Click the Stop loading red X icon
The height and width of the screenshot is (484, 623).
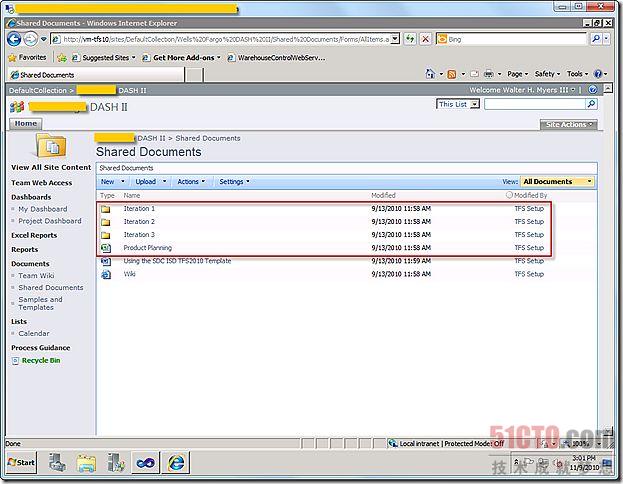(x=425, y=39)
